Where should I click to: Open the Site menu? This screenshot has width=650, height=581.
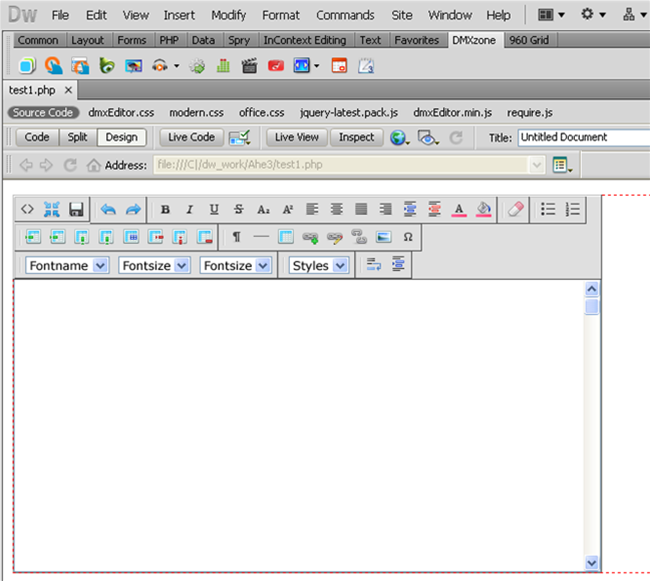coord(402,15)
